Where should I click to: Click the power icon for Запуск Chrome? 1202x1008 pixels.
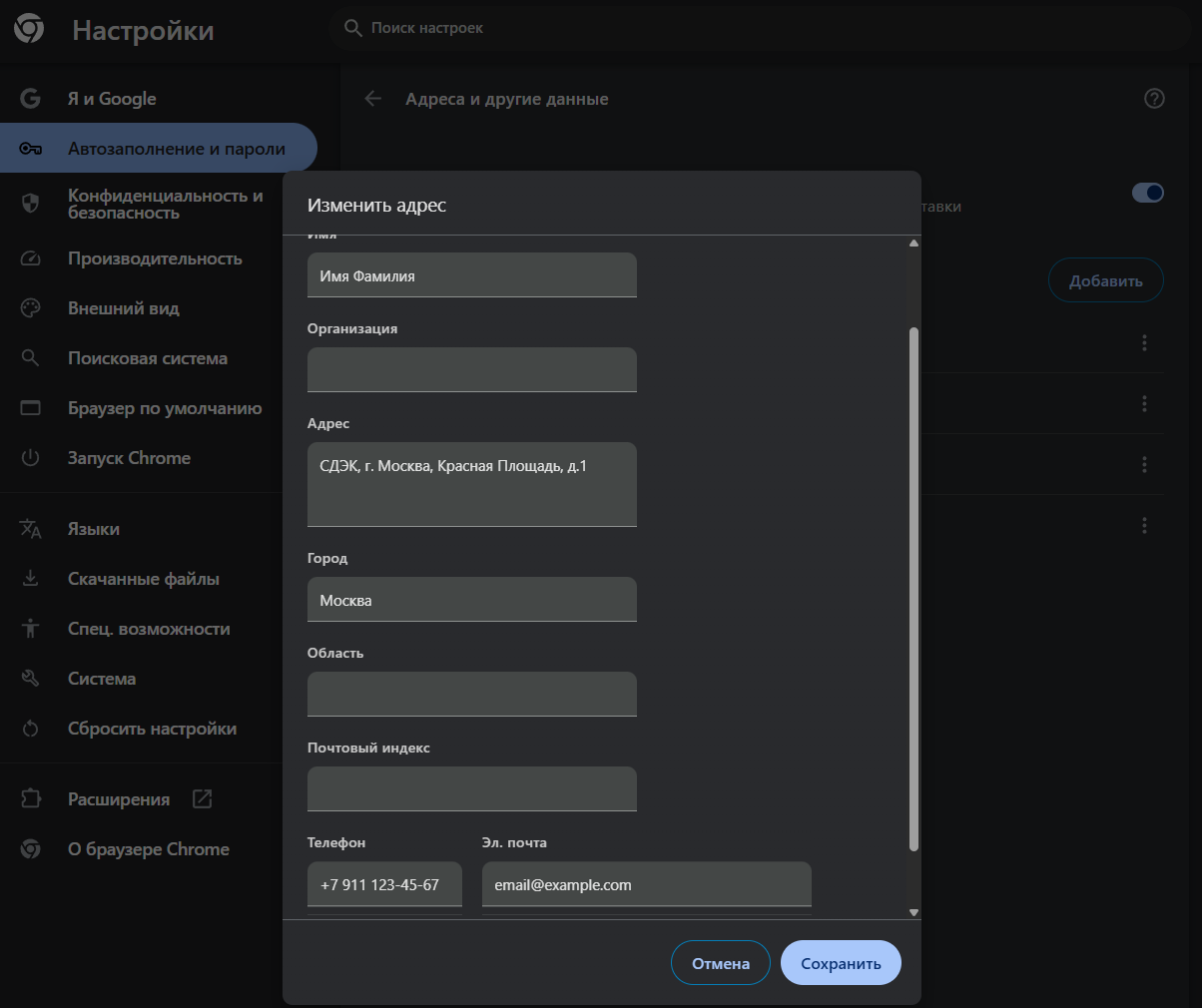[31, 457]
